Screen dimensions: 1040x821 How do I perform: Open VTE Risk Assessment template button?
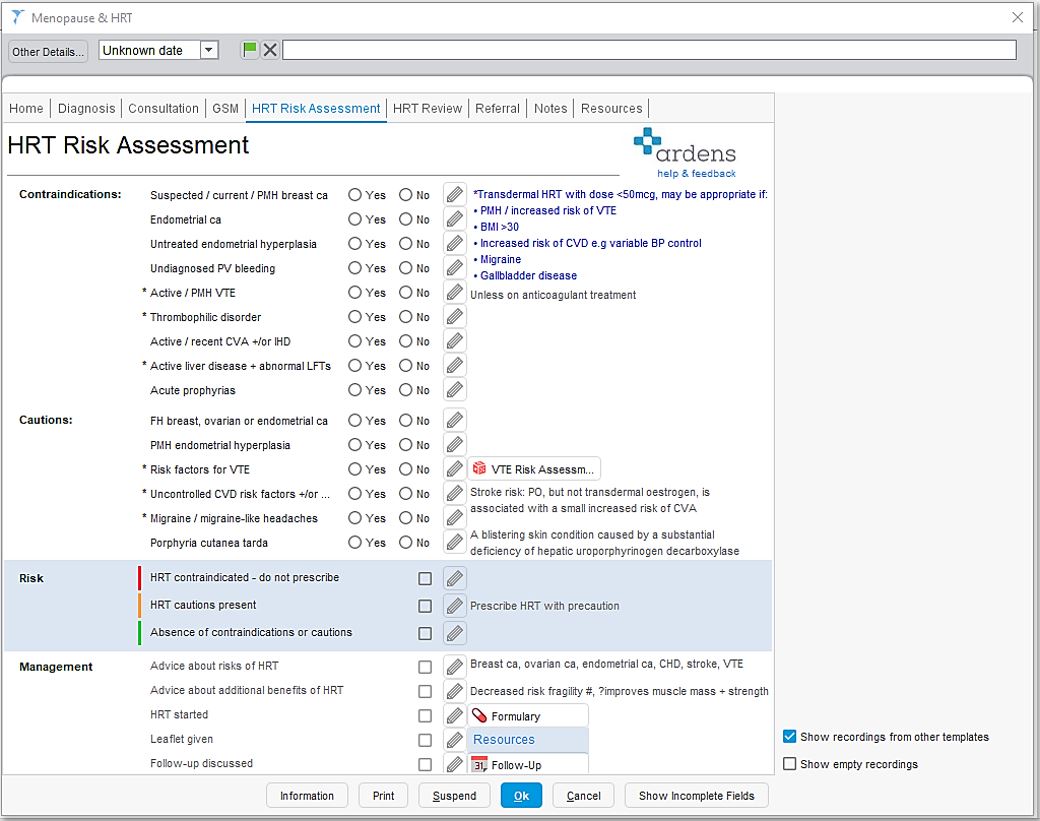tap(535, 469)
